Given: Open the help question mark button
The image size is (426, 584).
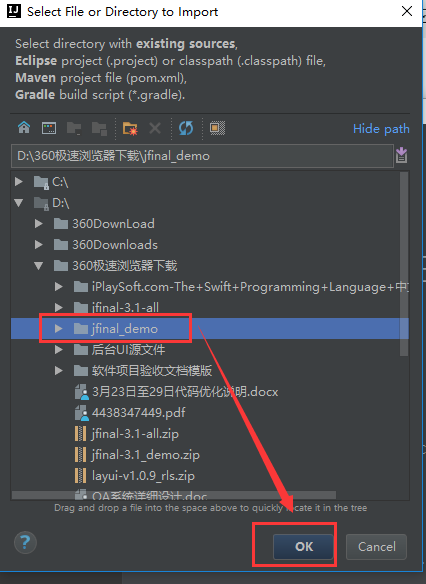Looking at the screenshot, I should click(x=25, y=542).
